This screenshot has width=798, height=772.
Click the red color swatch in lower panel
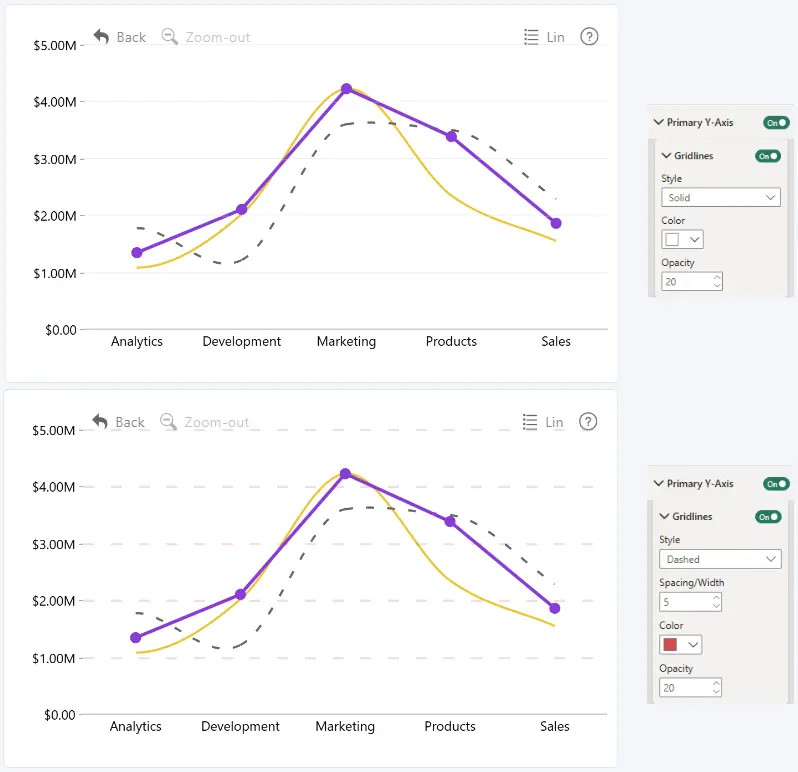(x=670, y=645)
